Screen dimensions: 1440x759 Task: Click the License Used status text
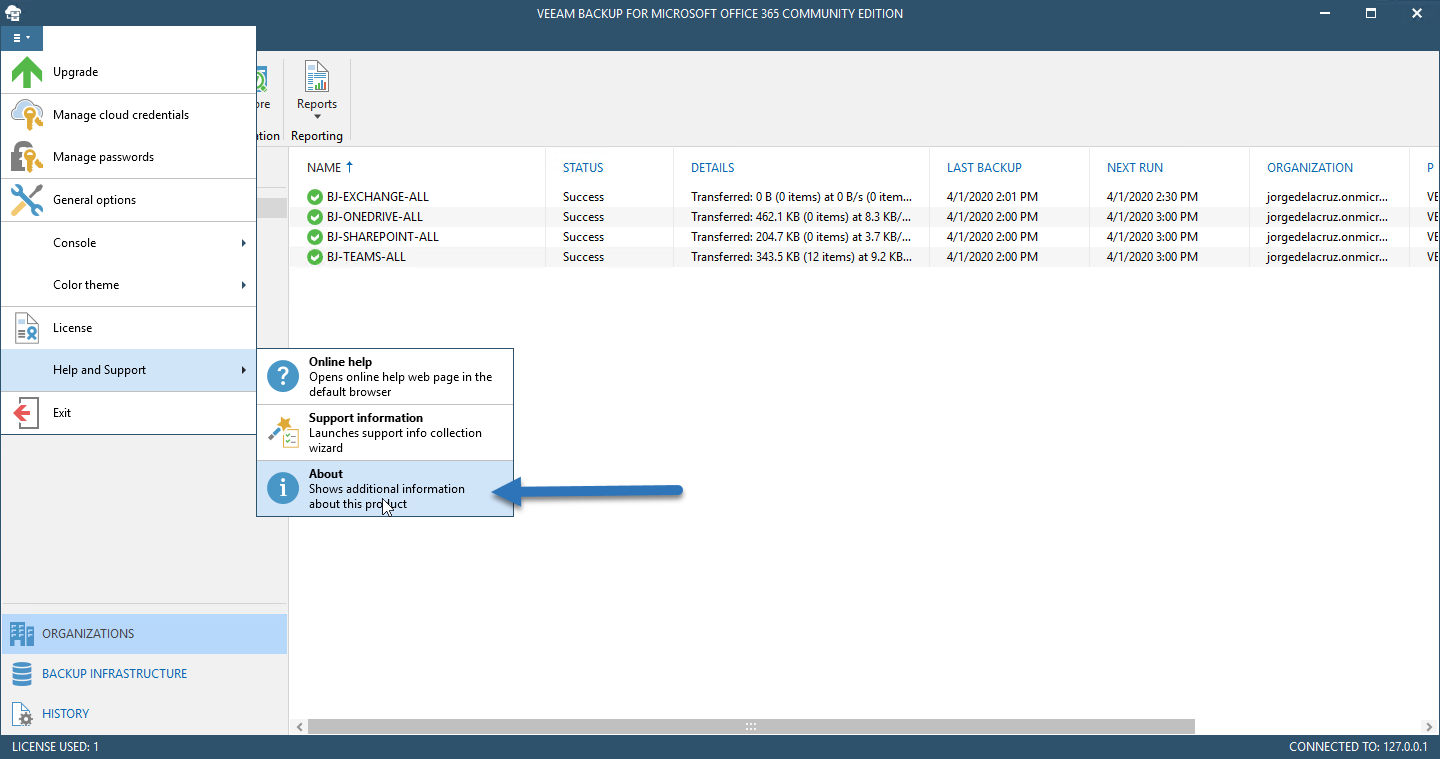[55, 747]
